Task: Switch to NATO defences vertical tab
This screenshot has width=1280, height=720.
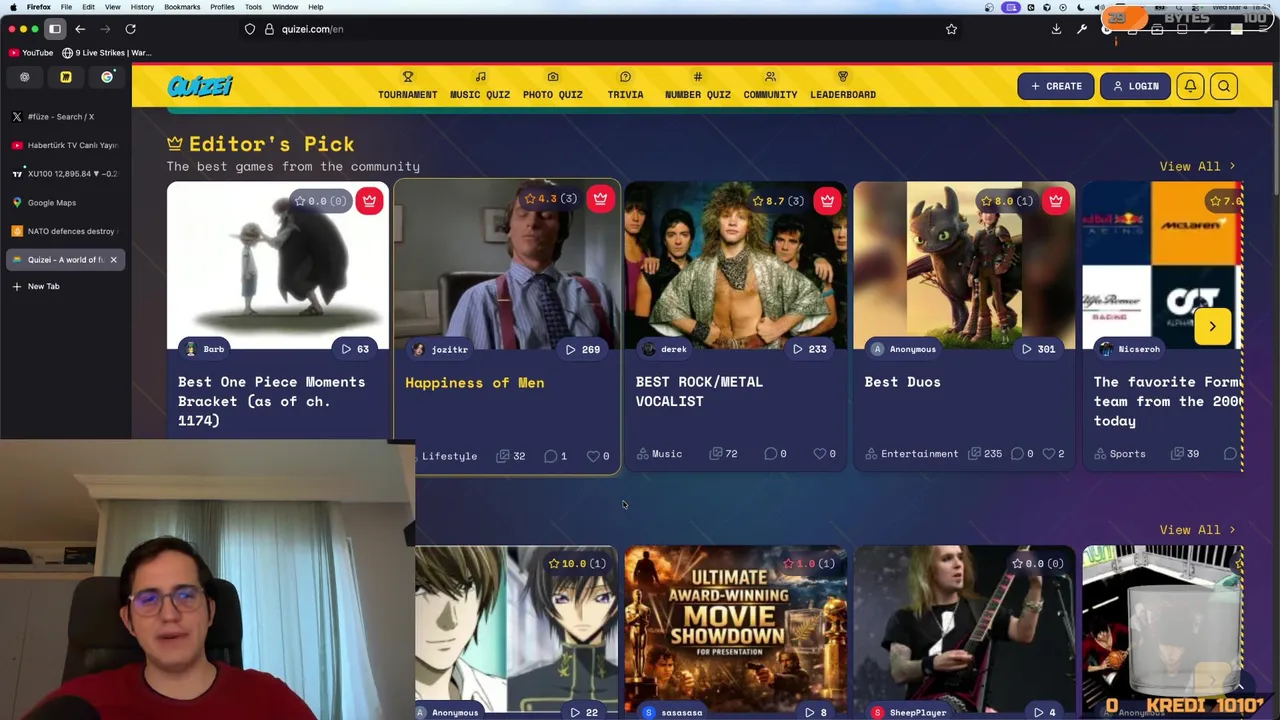Action: (66, 231)
